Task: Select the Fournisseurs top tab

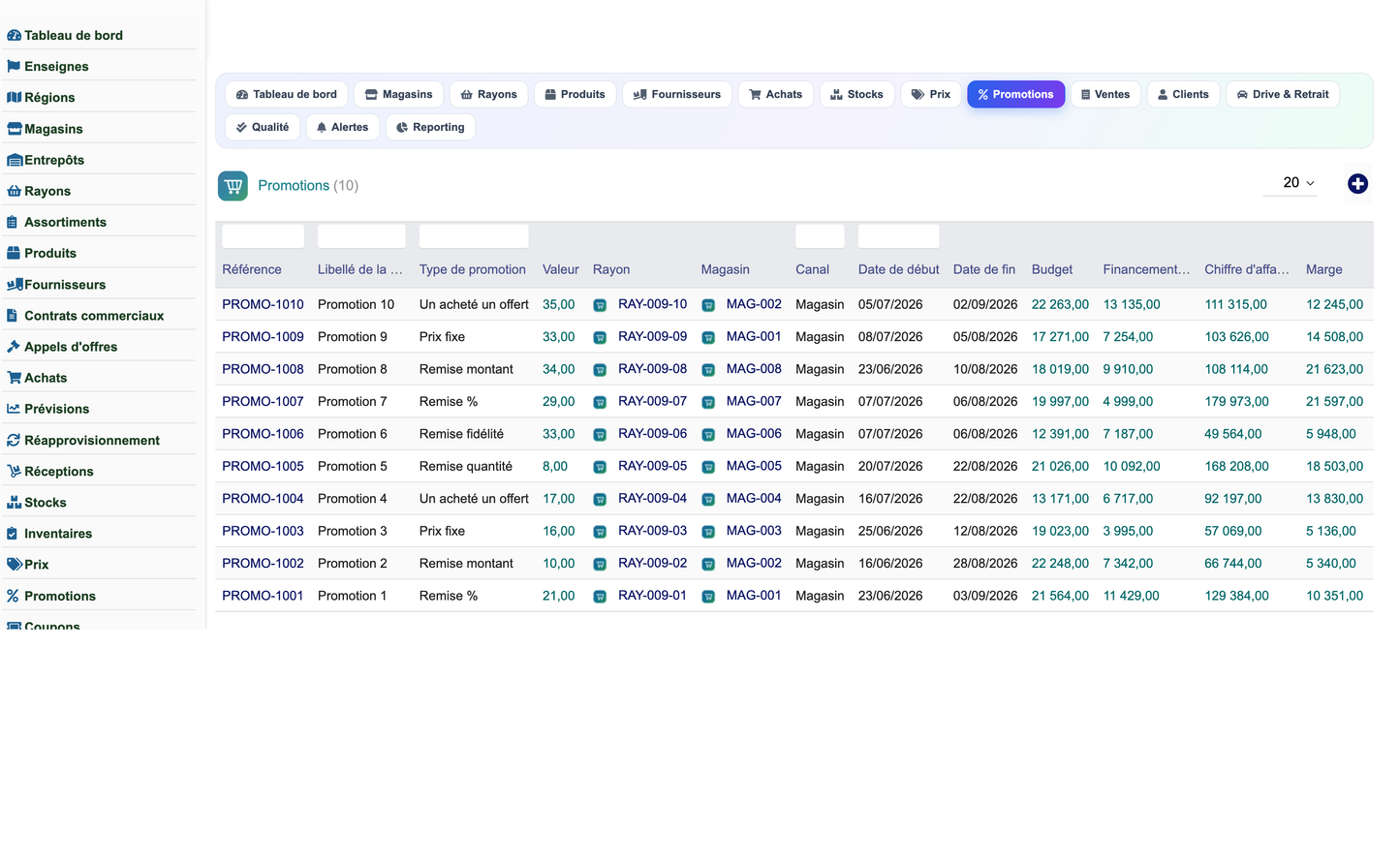Action: (677, 94)
